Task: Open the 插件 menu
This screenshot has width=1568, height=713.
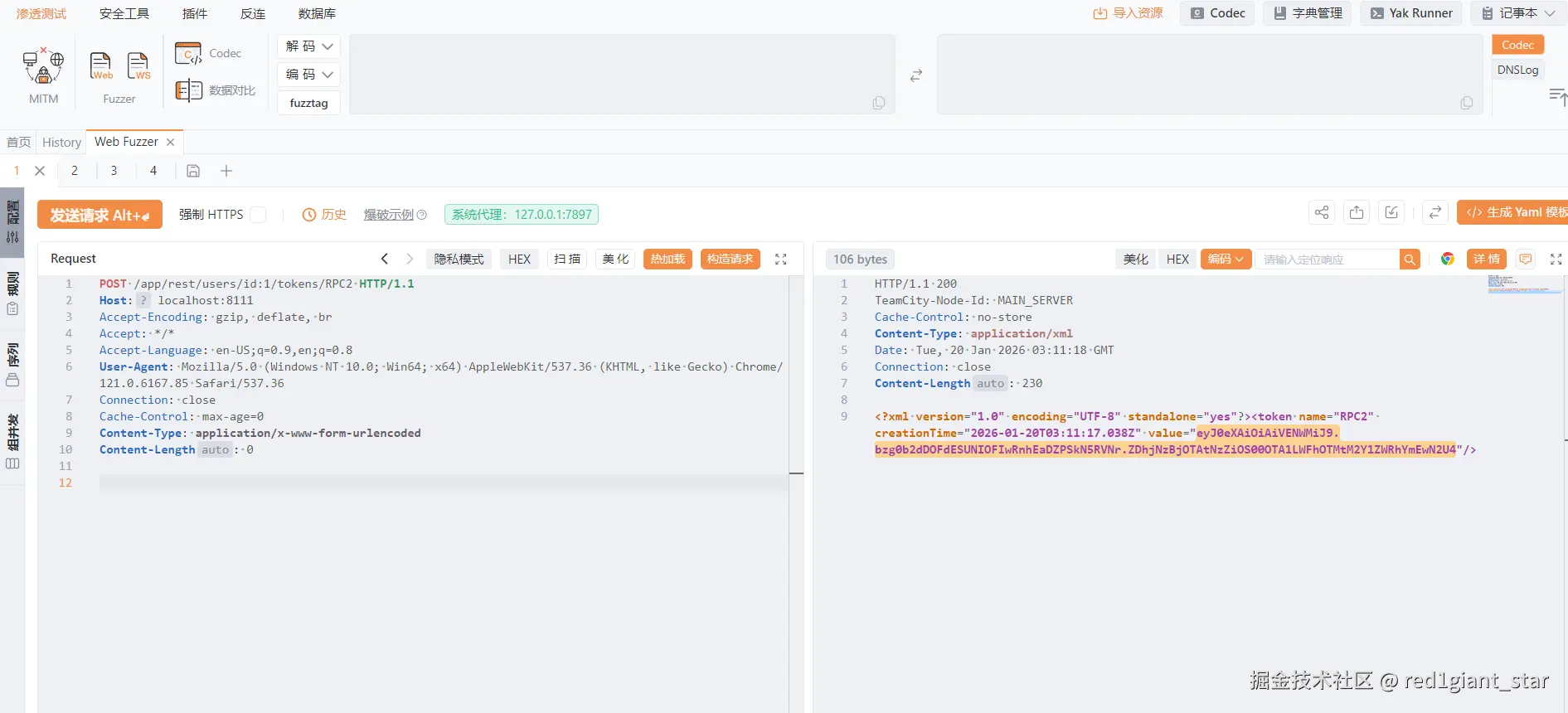Action: click(195, 14)
